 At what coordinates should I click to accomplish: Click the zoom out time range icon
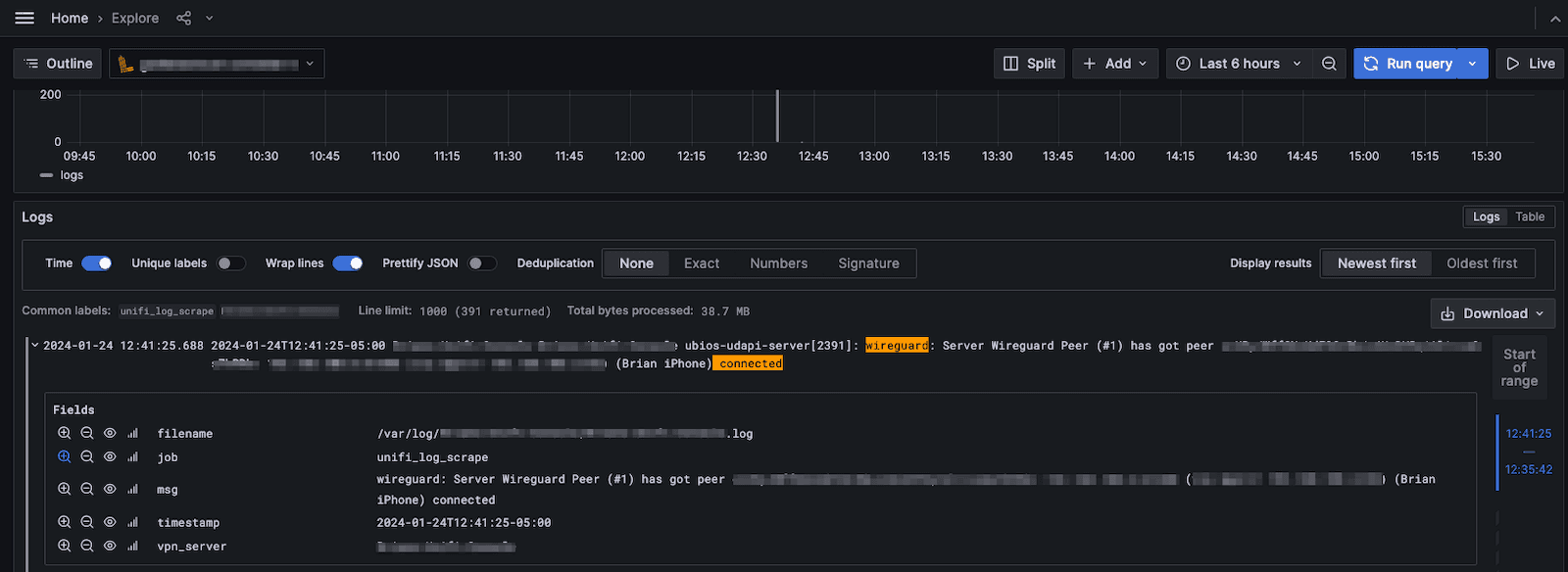[x=1329, y=64]
